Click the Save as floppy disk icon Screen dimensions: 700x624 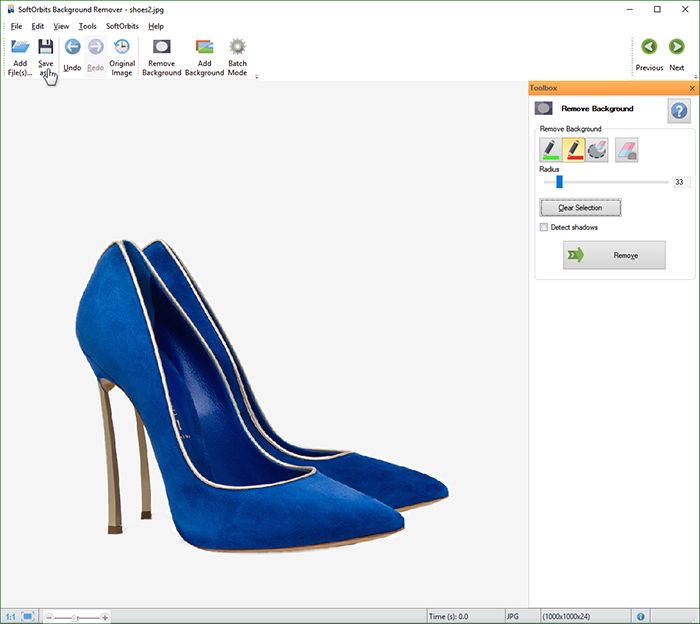pyautogui.click(x=46, y=46)
